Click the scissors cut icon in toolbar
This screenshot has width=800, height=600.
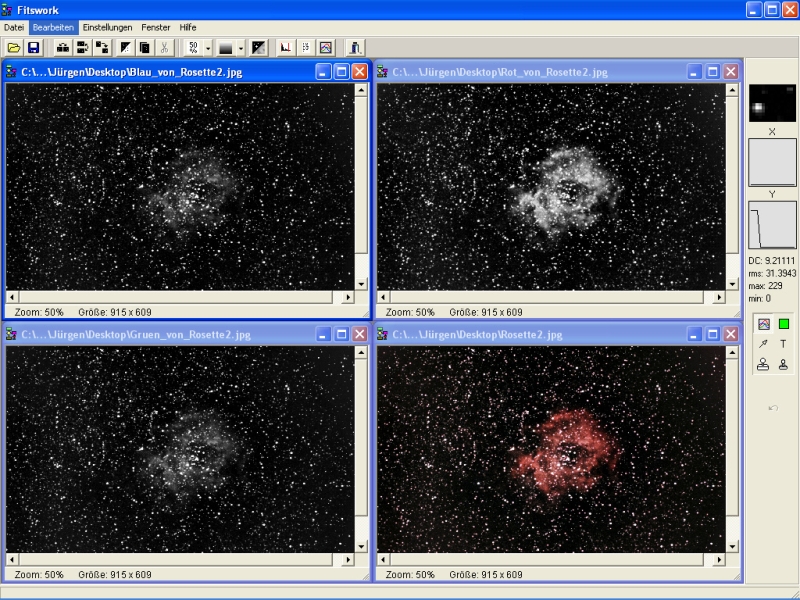tap(164, 47)
